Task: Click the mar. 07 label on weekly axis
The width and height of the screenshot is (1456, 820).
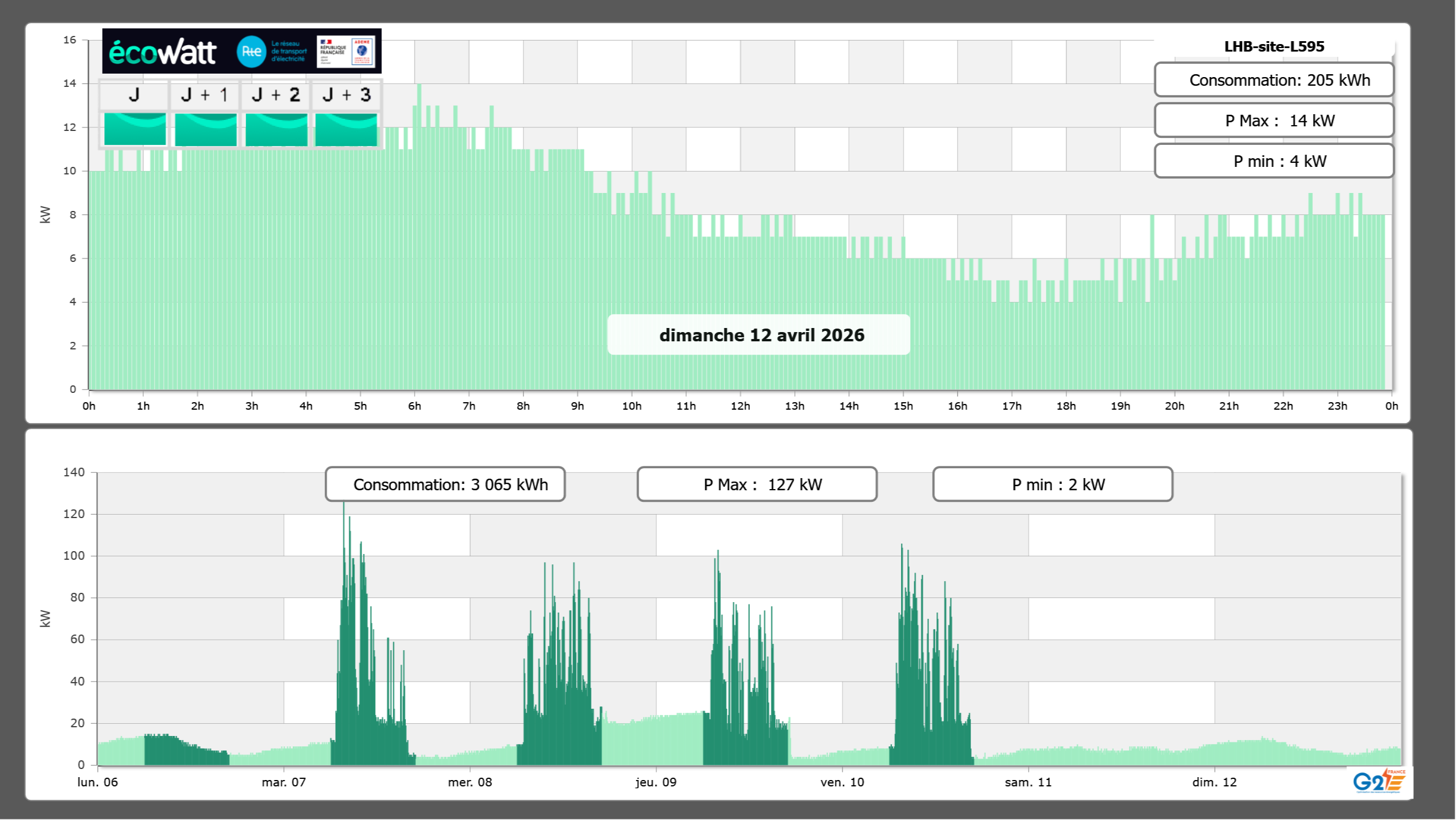Action: coord(284,782)
